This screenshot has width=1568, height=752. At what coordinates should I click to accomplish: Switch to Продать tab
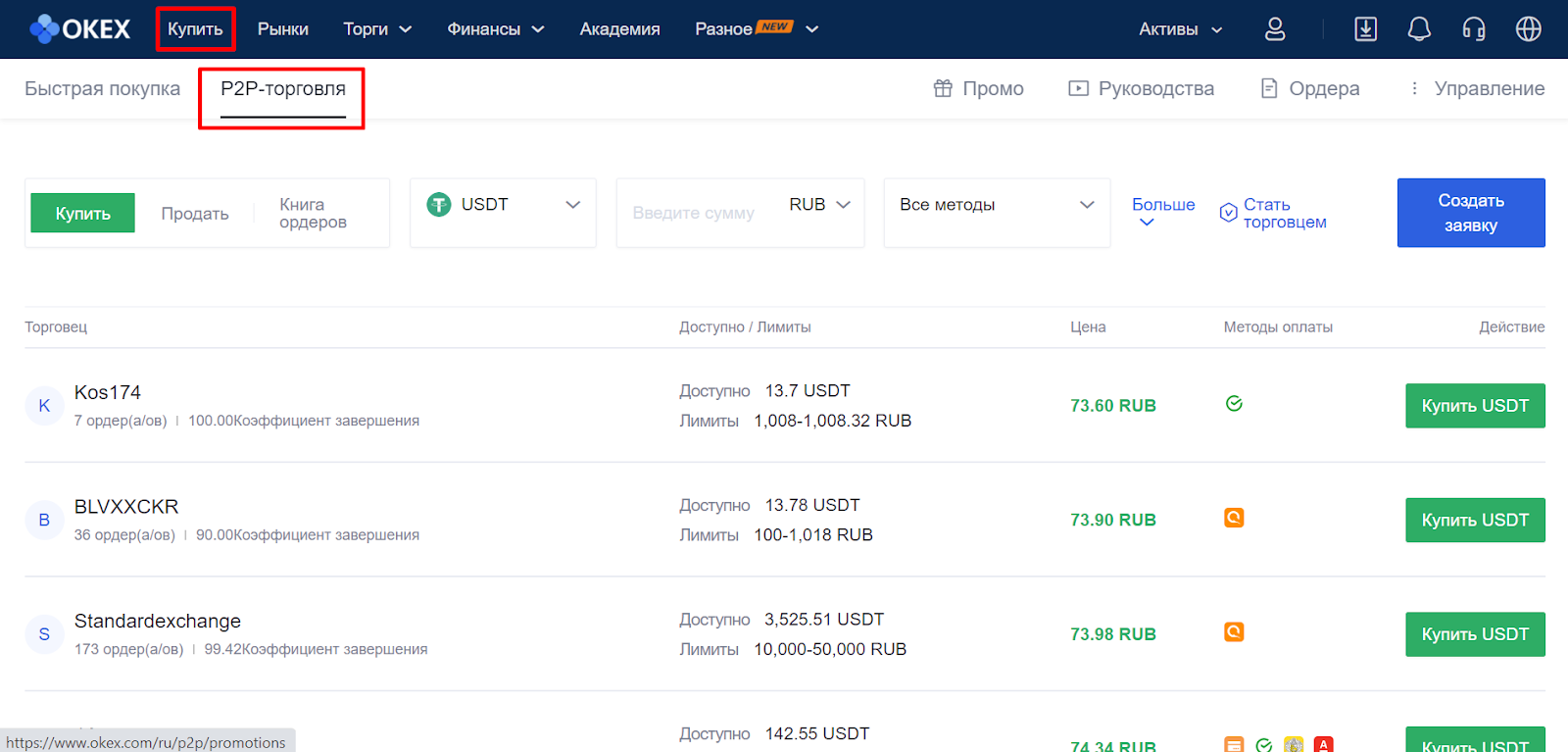coord(195,214)
